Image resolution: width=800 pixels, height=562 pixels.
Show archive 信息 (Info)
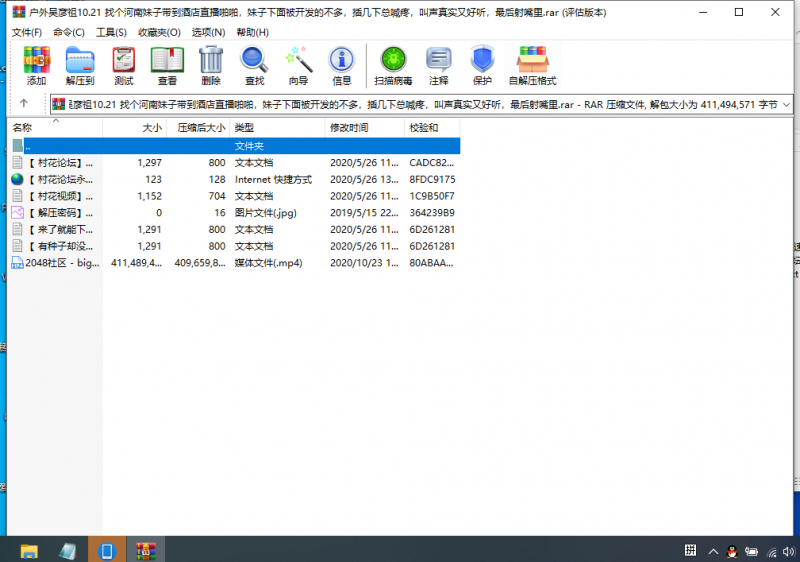tap(341, 66)
